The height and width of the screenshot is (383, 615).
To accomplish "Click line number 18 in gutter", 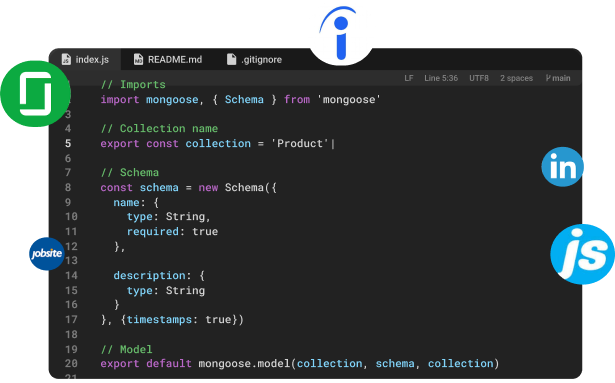I will click(x=71, y=334).
